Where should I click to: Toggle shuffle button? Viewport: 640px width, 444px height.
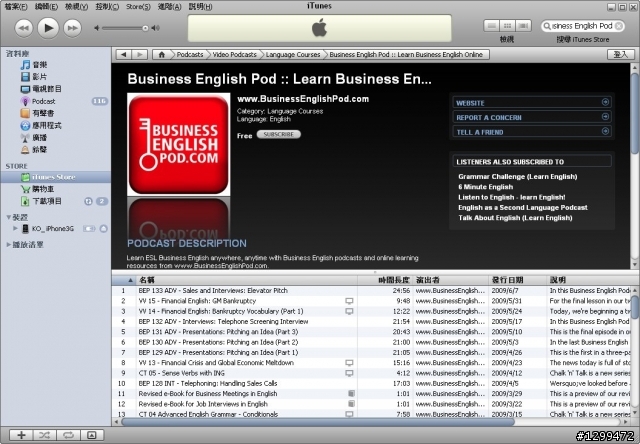[x=44, y=435]
